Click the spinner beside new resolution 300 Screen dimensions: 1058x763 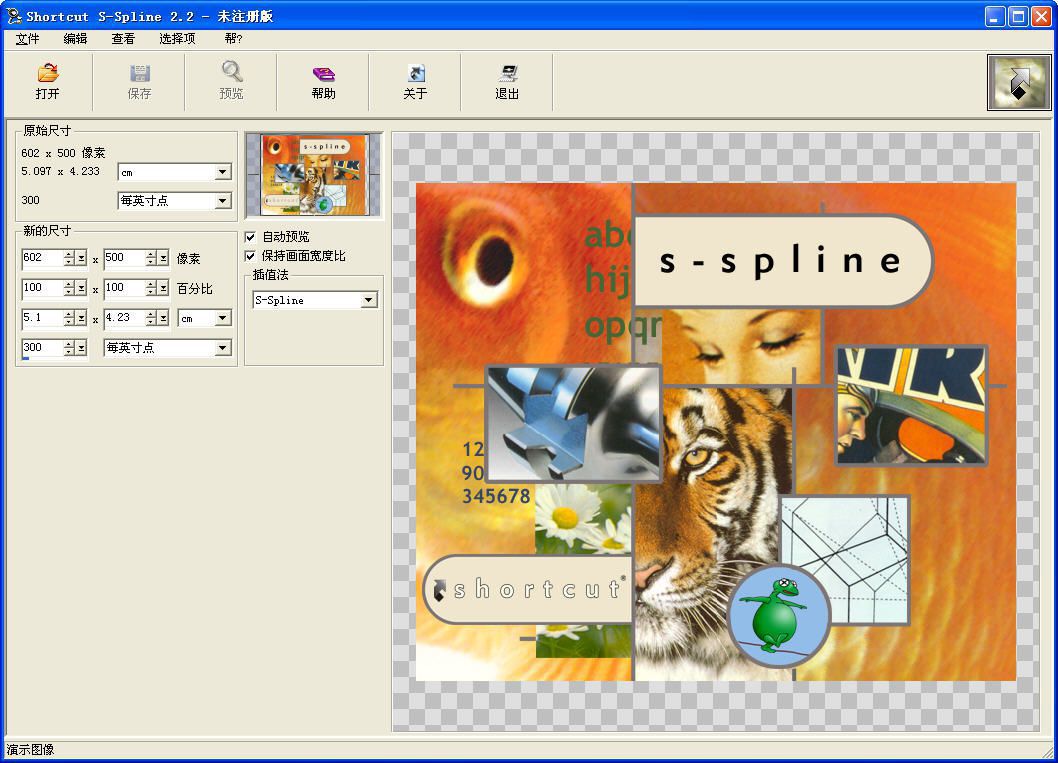click(x=69, y=347)
